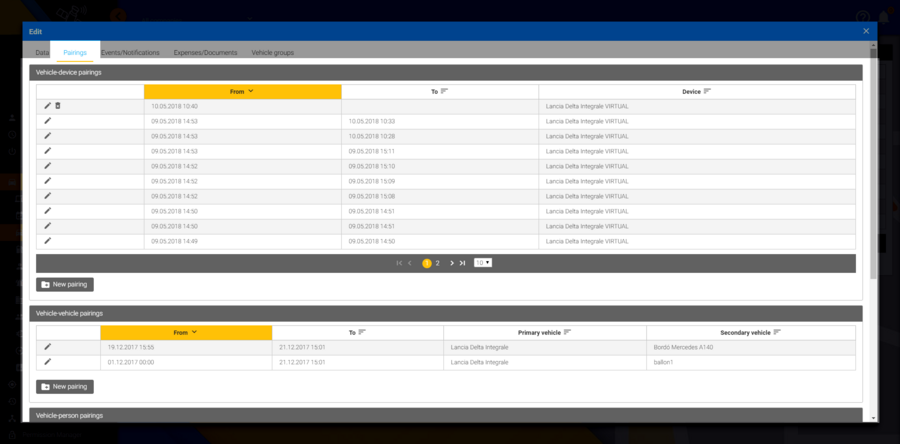Go to next page of device pairings
This screenshot has width=900, height=444.
[x=452, y=263]
